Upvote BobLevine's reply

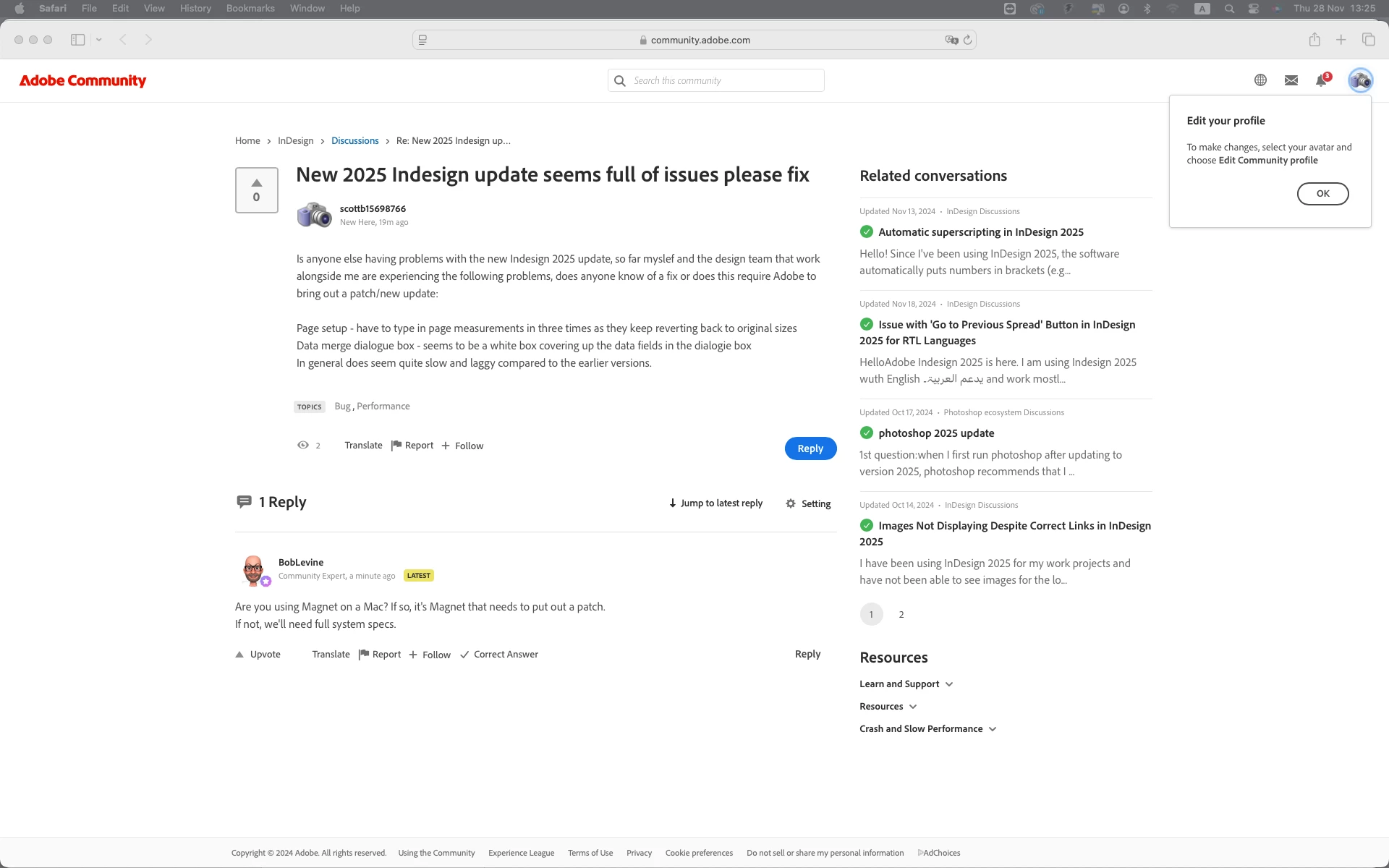[x=258, y=655]
